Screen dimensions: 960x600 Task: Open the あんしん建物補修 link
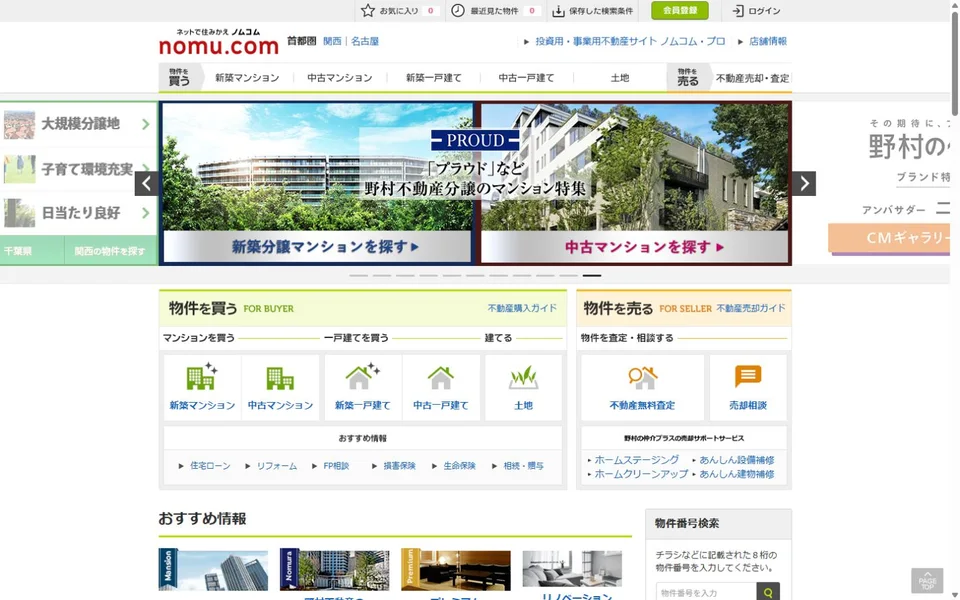coord(737,474)
